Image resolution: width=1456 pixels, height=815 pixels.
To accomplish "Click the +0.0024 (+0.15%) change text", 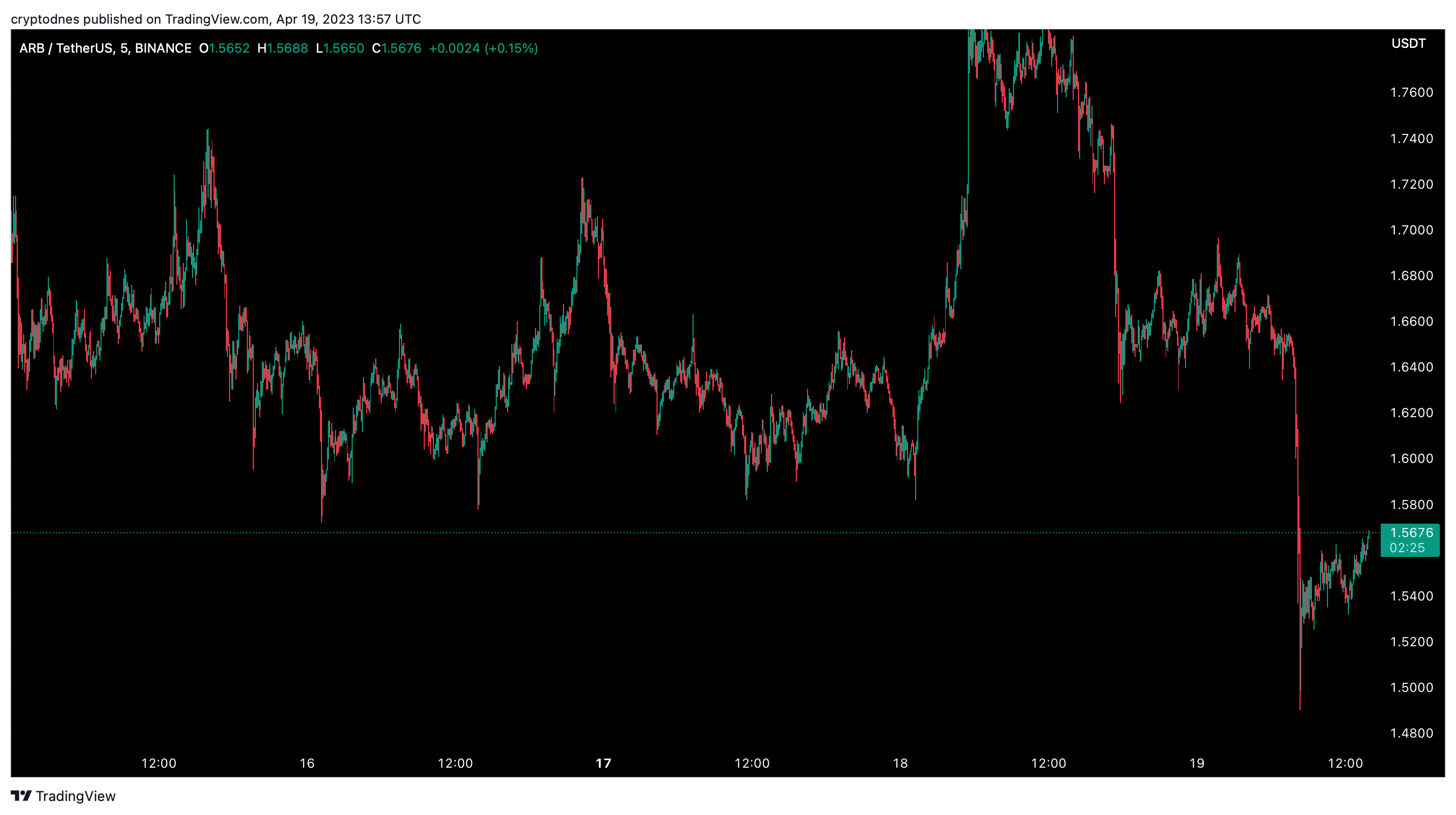I will (483, 48).
